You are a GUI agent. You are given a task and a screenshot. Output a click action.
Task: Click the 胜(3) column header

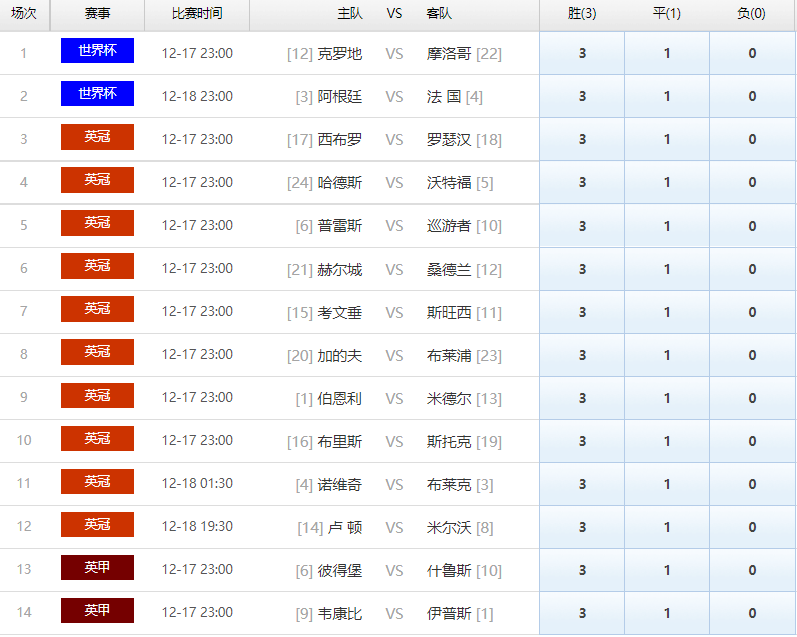click(582, 14)
